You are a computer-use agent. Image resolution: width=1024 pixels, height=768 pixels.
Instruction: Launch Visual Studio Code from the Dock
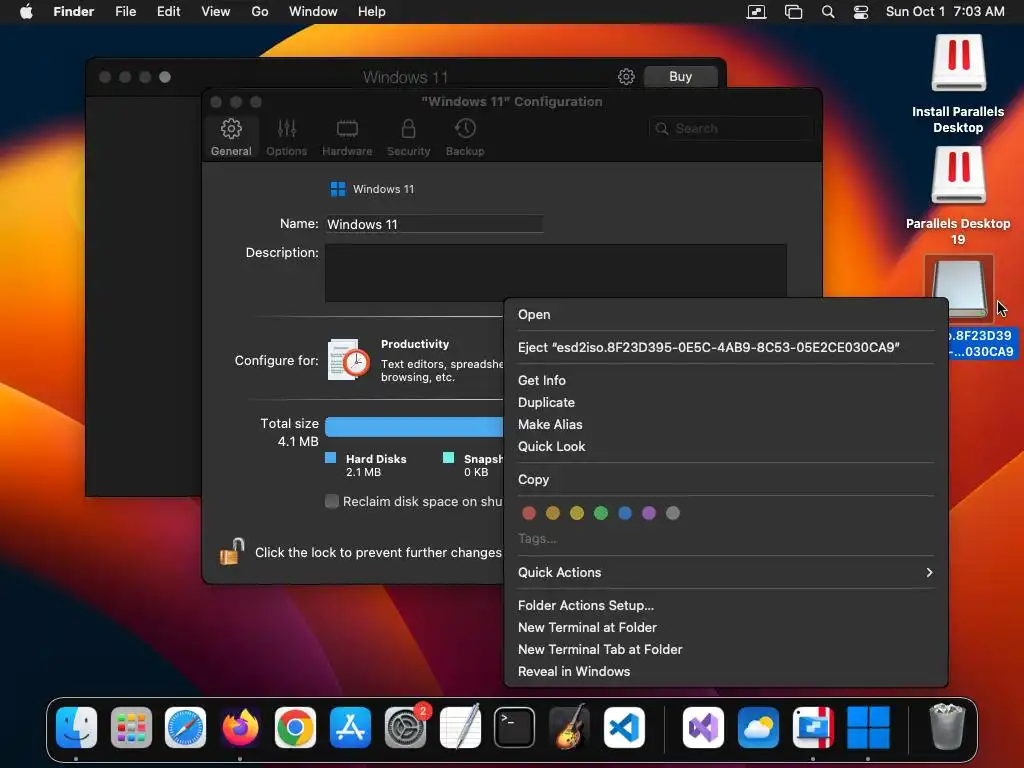pyautogui.click(x=624, y=727)
